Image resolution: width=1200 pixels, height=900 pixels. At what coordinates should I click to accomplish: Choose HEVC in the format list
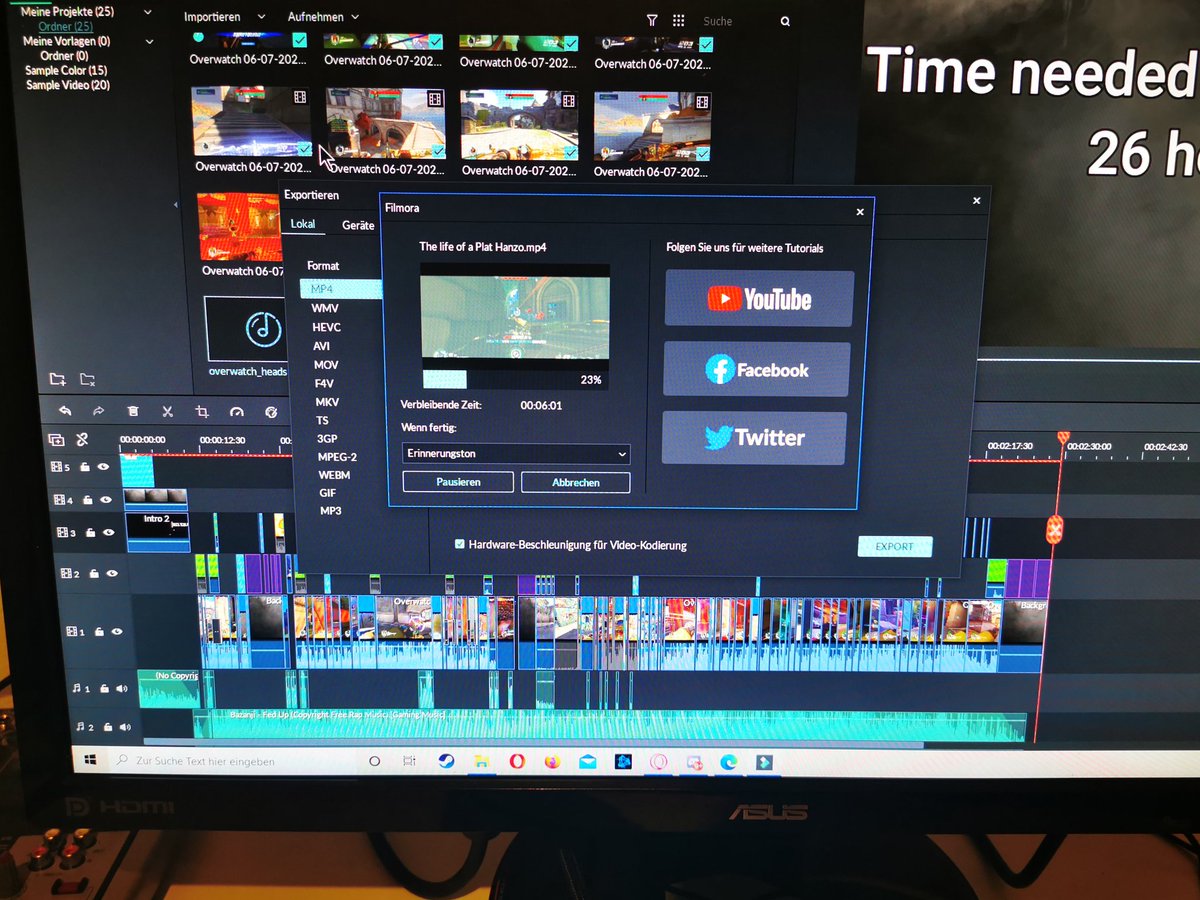tap(326, 327)
